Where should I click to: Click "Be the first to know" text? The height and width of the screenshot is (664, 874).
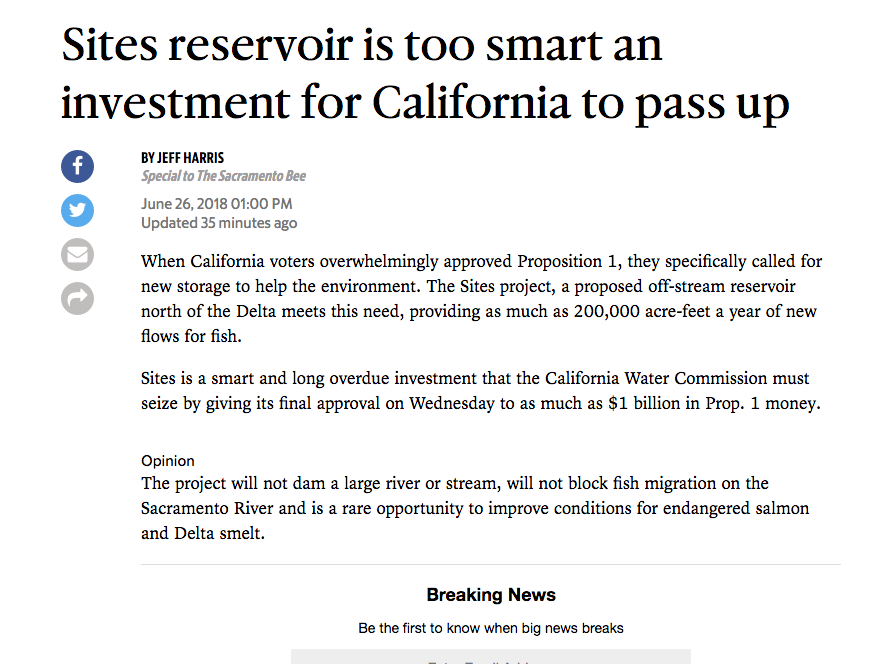tap(491, 628)
